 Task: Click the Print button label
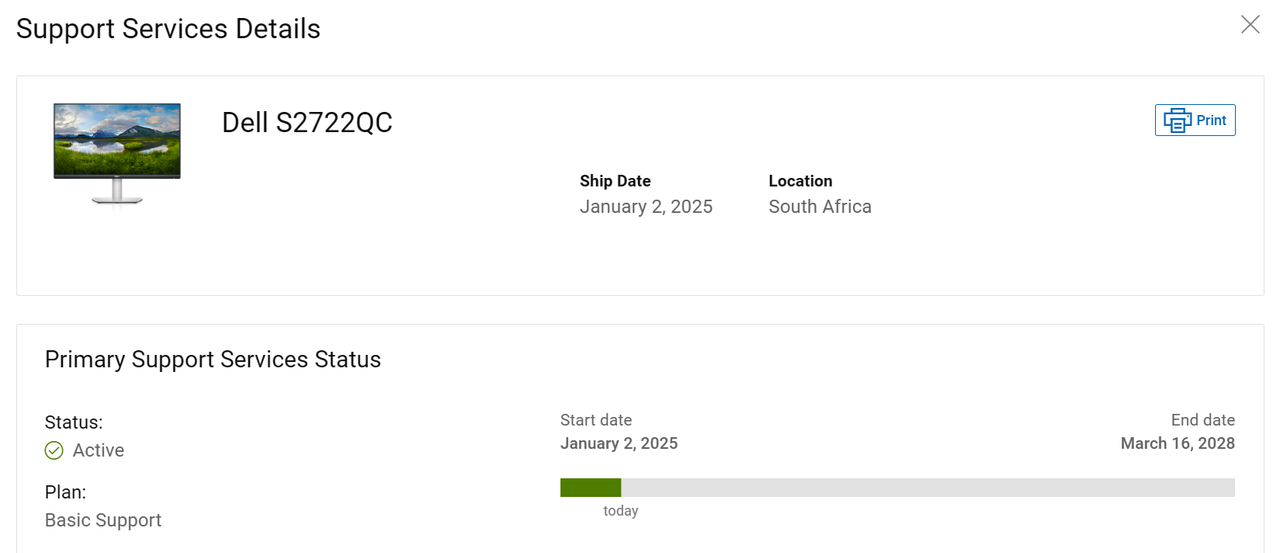click(1211, 120)
